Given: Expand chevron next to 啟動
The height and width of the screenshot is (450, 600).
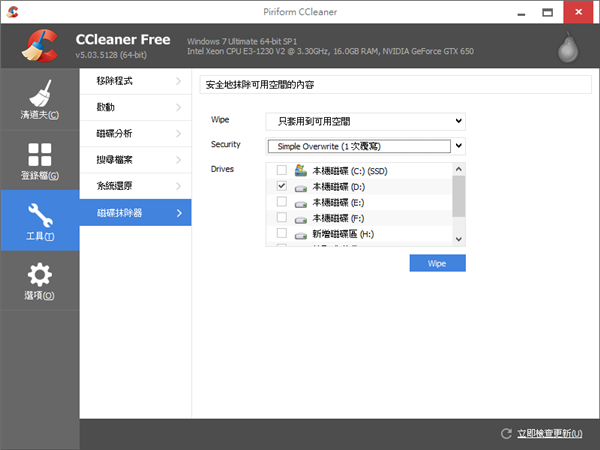Looking at the screenshot, I should 178,107.
